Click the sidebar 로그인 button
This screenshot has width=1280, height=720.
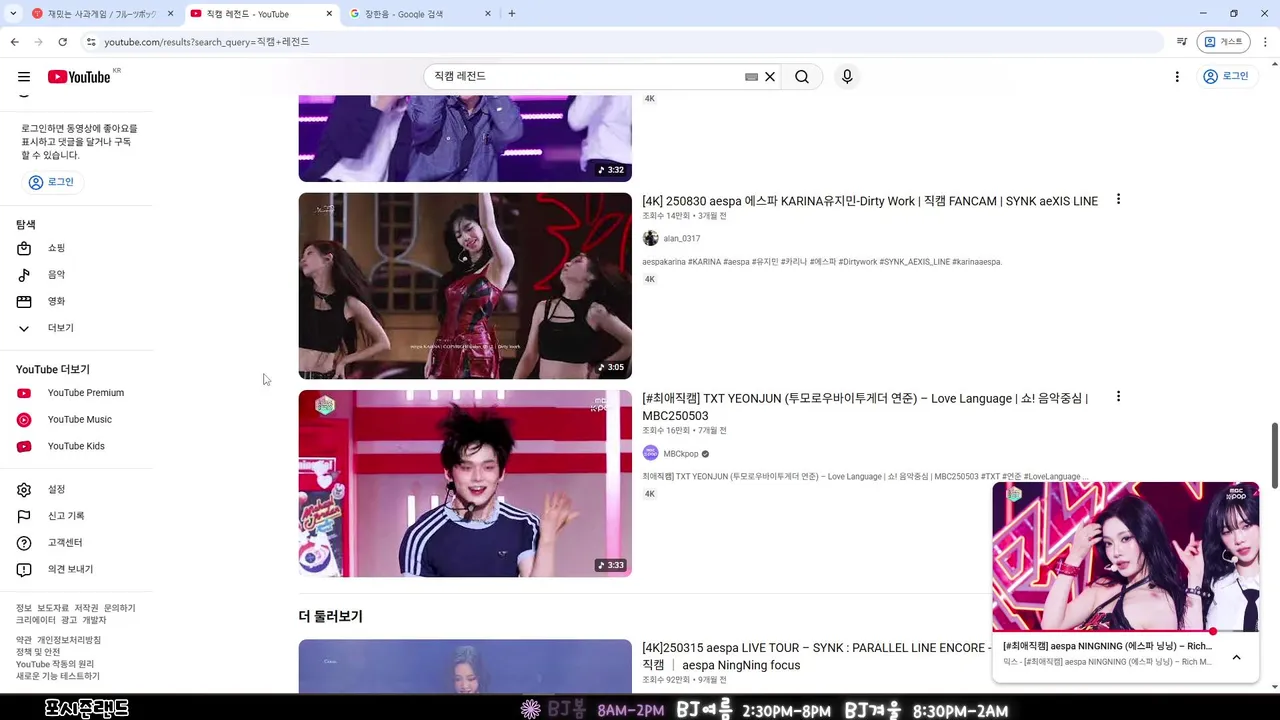pyautogui.click(x=52, y=182)
